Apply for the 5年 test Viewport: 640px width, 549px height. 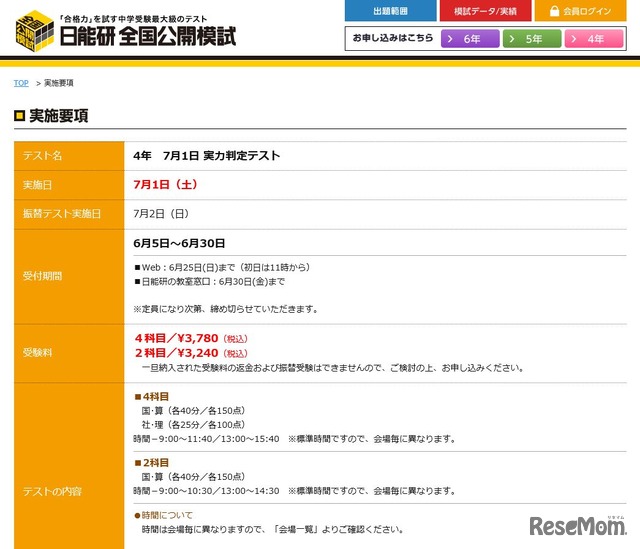[x=532, y=39]
